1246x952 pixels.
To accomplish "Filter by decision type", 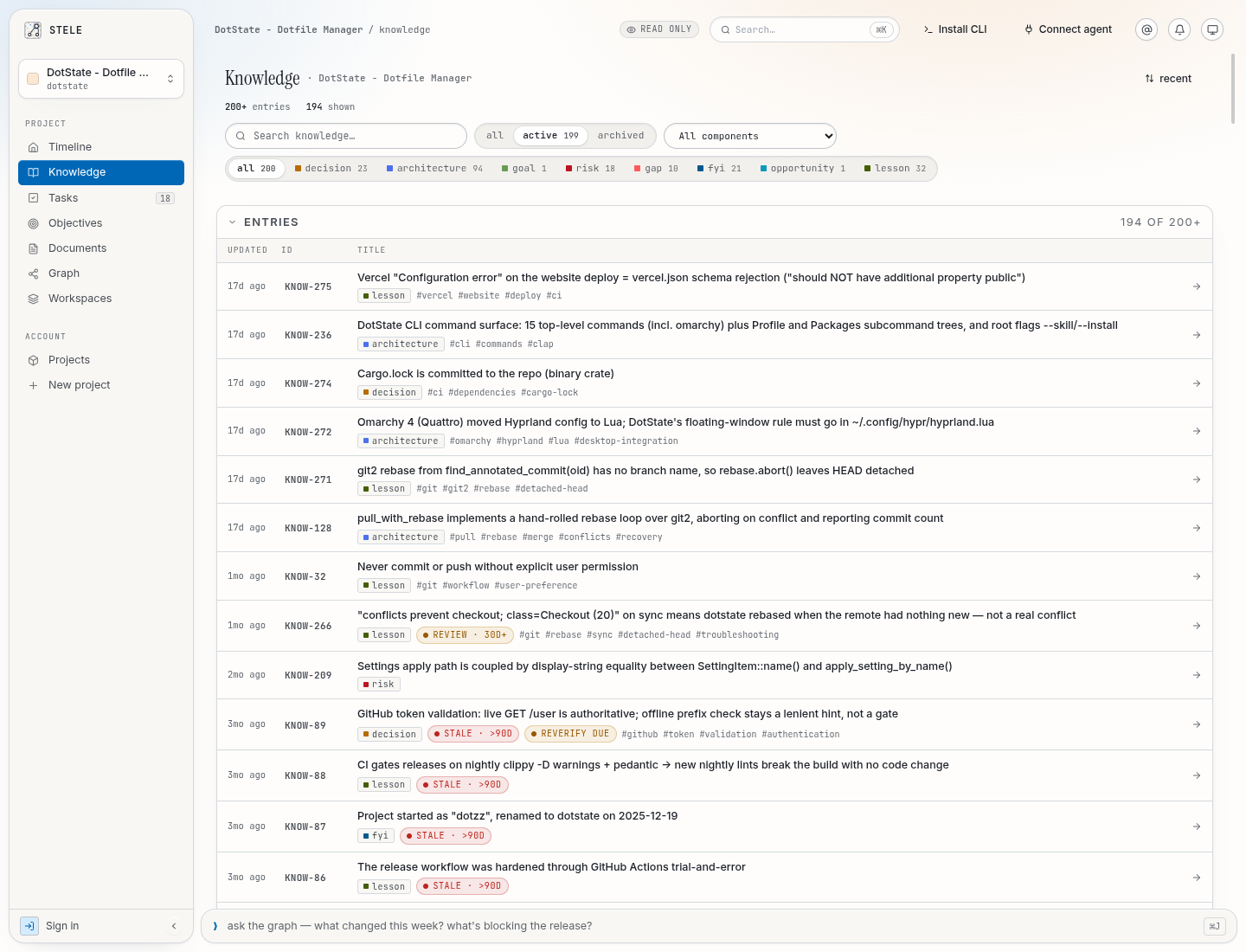I will [x=331, y=169].
